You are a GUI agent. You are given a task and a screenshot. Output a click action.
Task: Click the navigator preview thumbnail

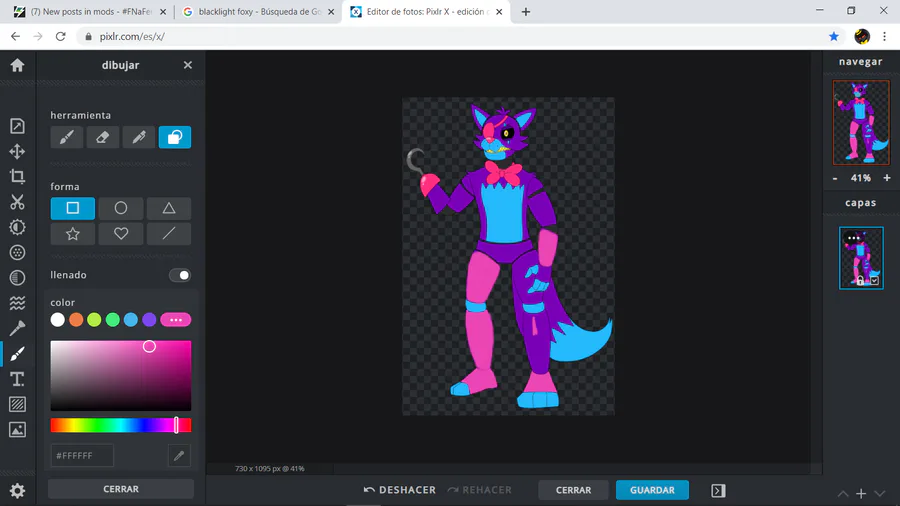pyautogui.click(x=861, y=122)
